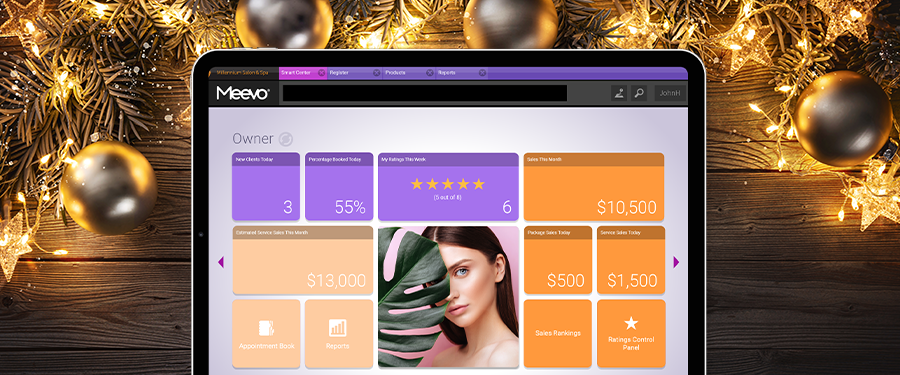
Task: Open the Ratings Control Panel label
Action: point(631,343)
